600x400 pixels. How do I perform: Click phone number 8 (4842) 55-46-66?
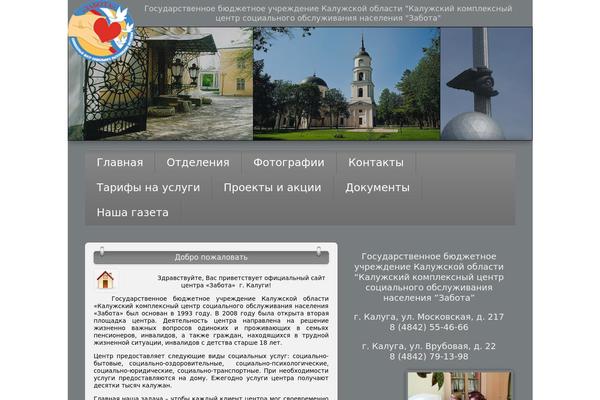pyautogui.click(x=429, y=327)
